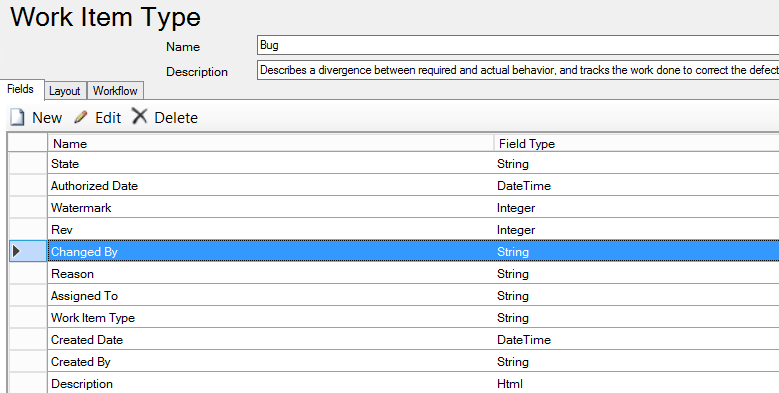Click the Delete X icon
This screenshot has height=393, width=779.
pos(140,116)
